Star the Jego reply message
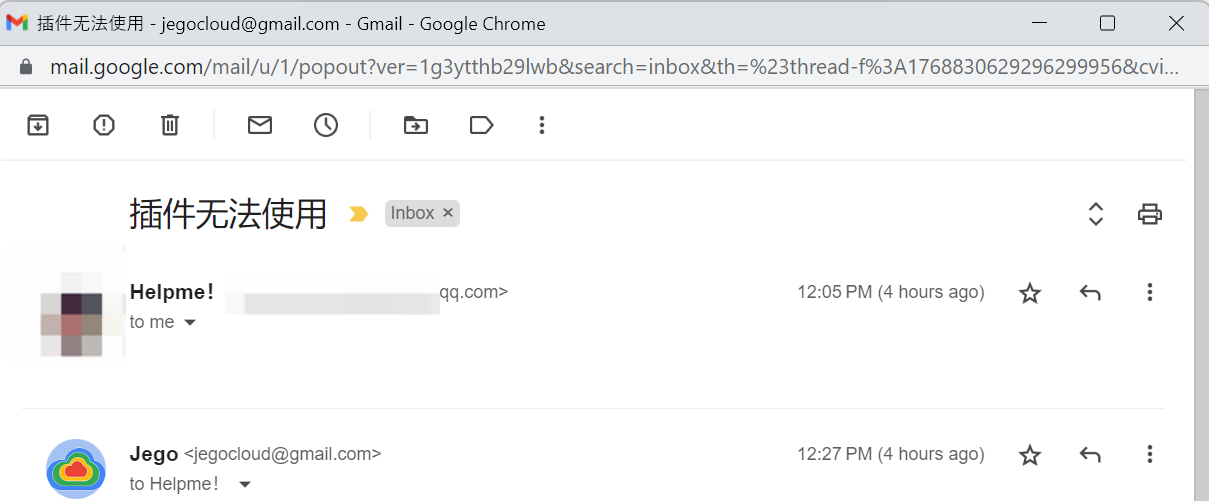1209x501 pixels. [1030, 455]
